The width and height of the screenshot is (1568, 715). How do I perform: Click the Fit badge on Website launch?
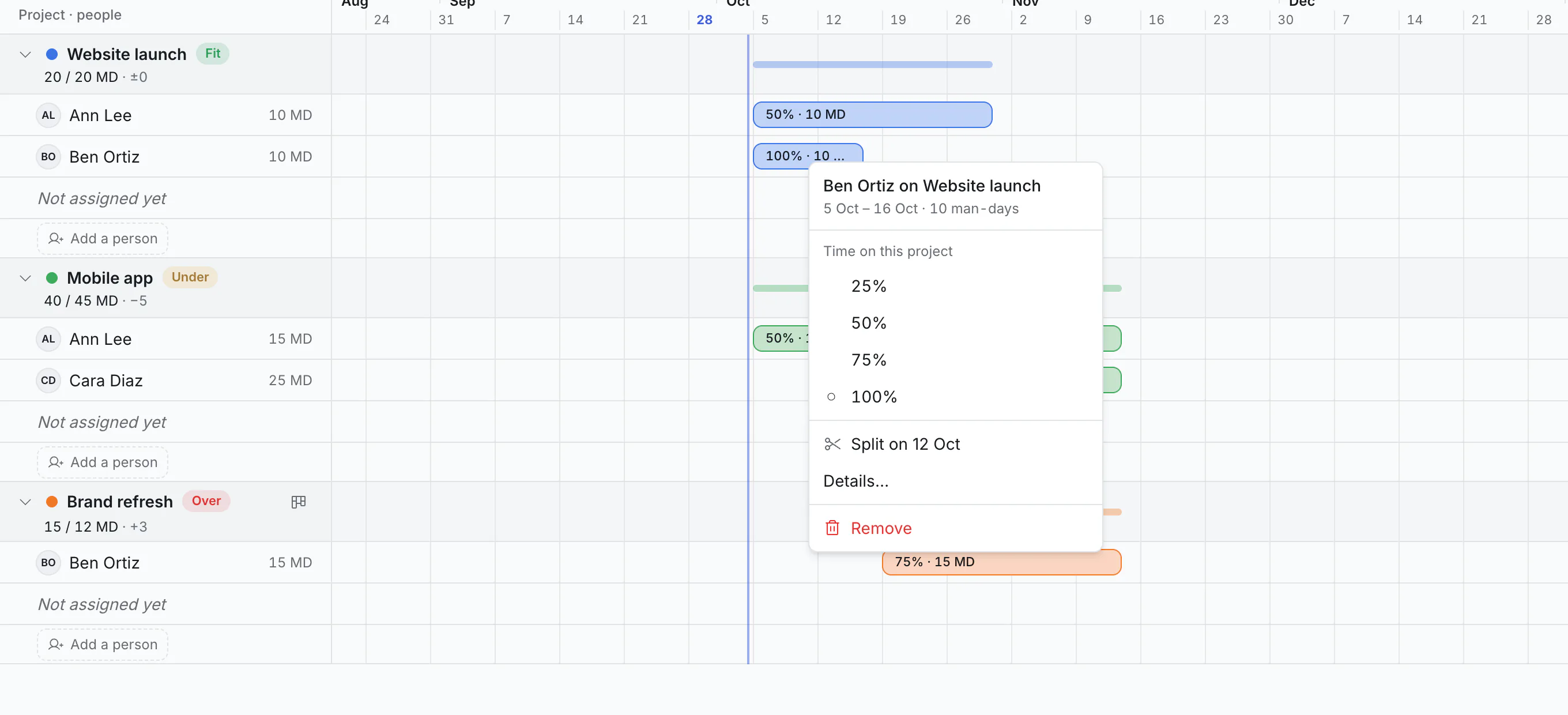[213, 54]
